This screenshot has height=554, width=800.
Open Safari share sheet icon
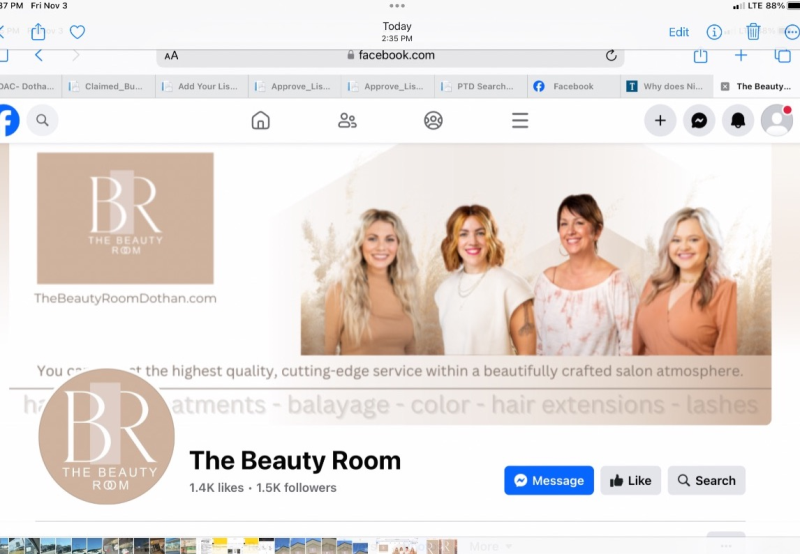(x=701, y=55)
